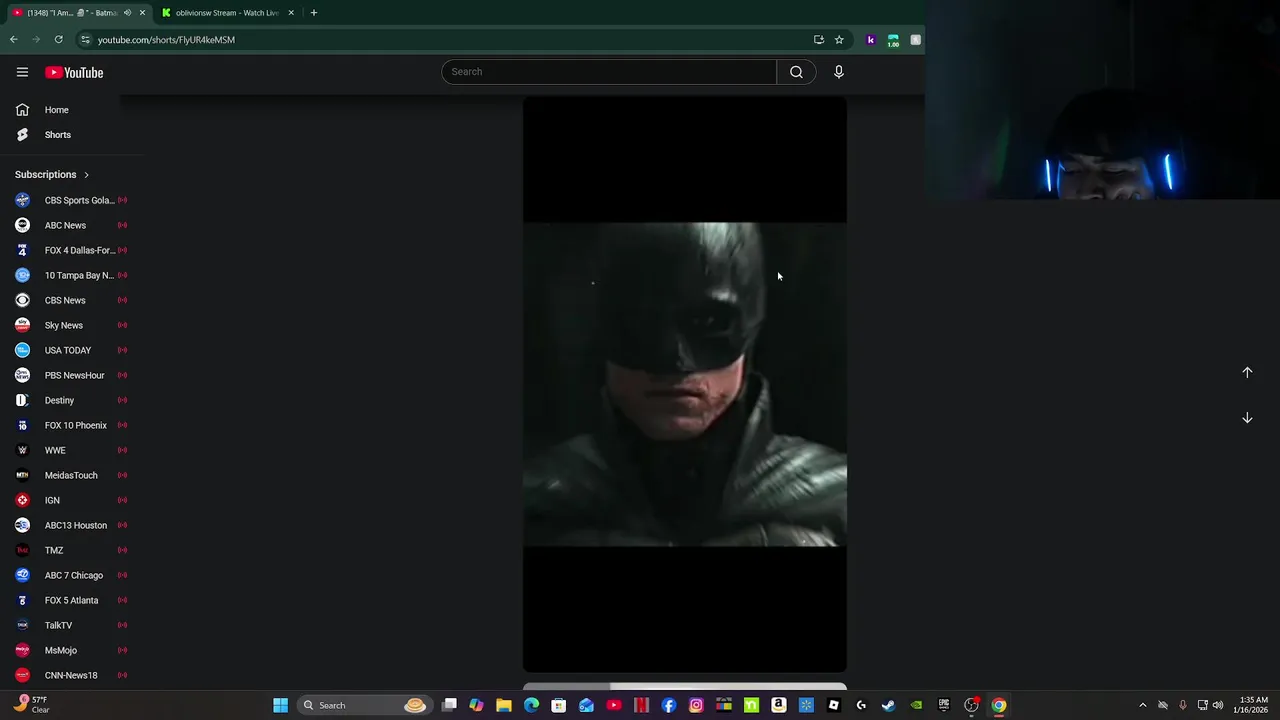Open File Explorer from the taskbar
This screenshot has height=720, width=1280.
pyautogui.click(x=504, y=705)
